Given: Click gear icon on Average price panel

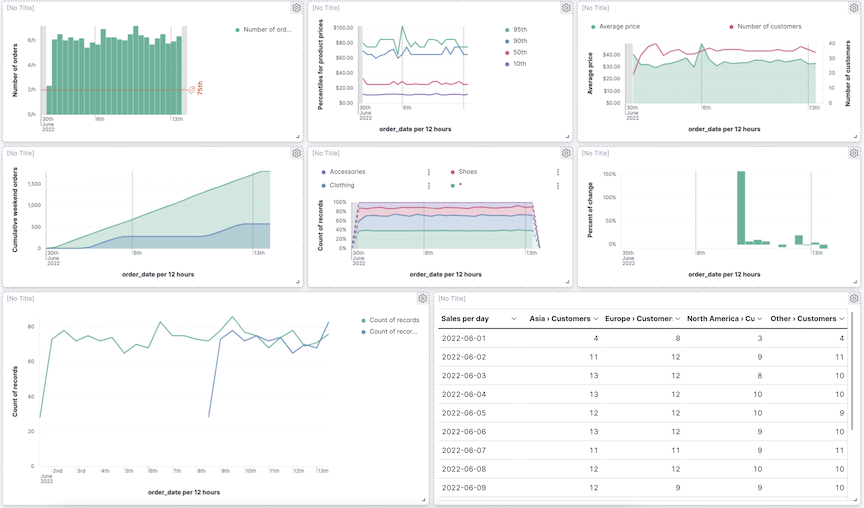Looking at the screenshot, I should point(854,8).
